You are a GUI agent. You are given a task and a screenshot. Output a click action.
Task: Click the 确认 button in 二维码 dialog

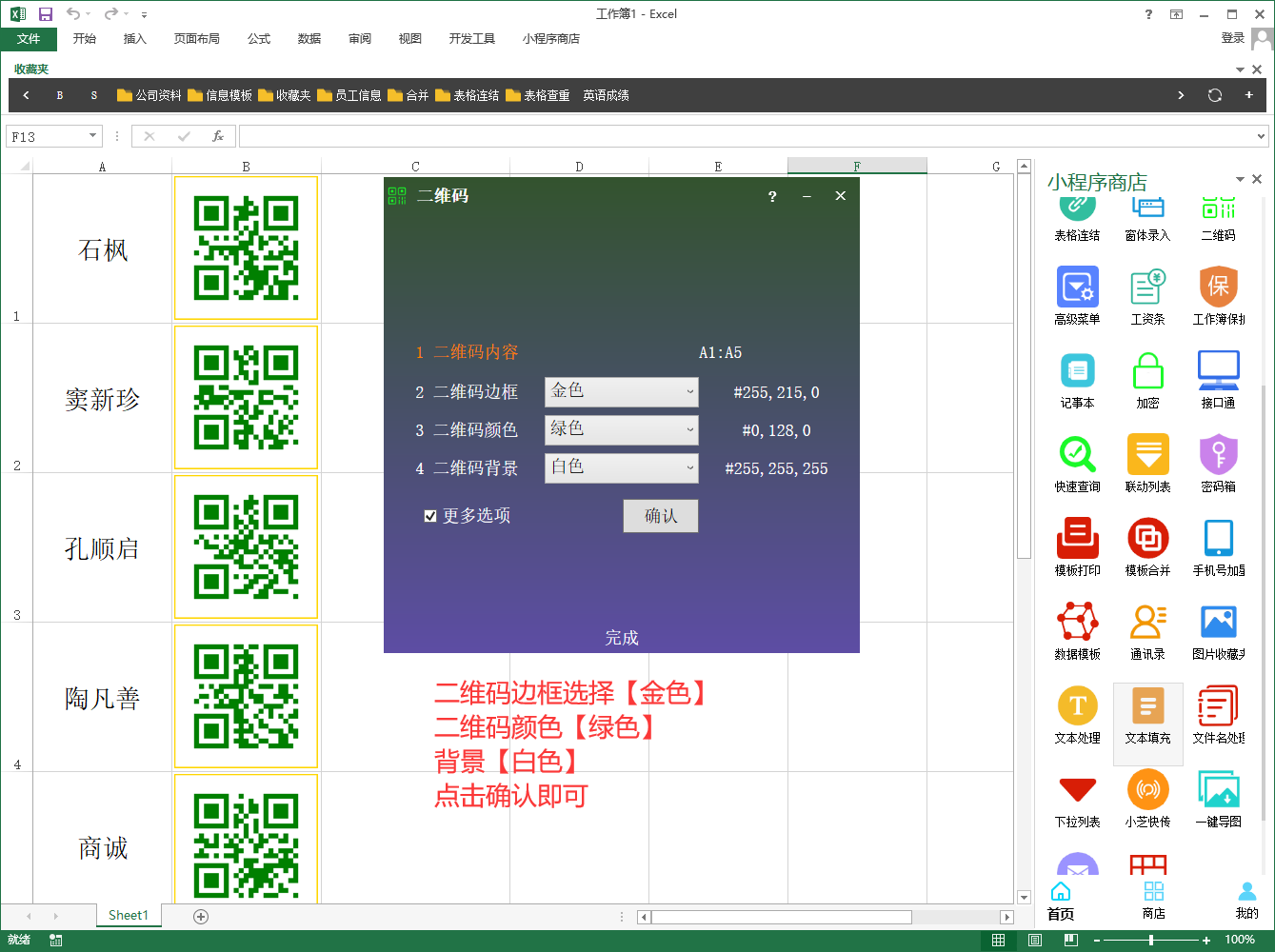[x=661, y=516]
